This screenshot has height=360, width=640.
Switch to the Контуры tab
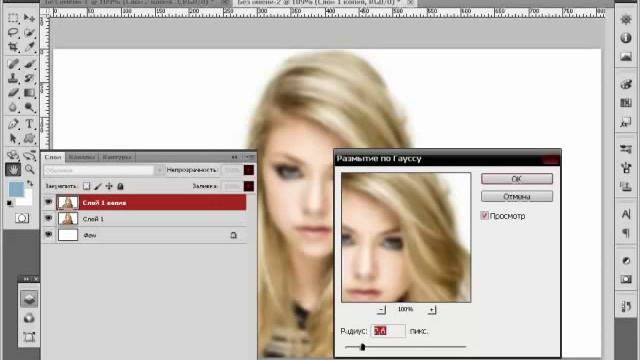coord(116,157)
